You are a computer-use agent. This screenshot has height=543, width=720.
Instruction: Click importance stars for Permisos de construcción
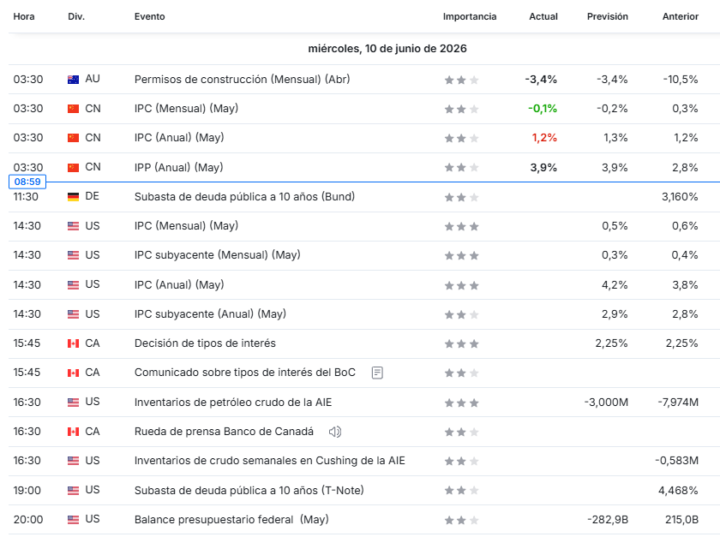click(461, 80)
